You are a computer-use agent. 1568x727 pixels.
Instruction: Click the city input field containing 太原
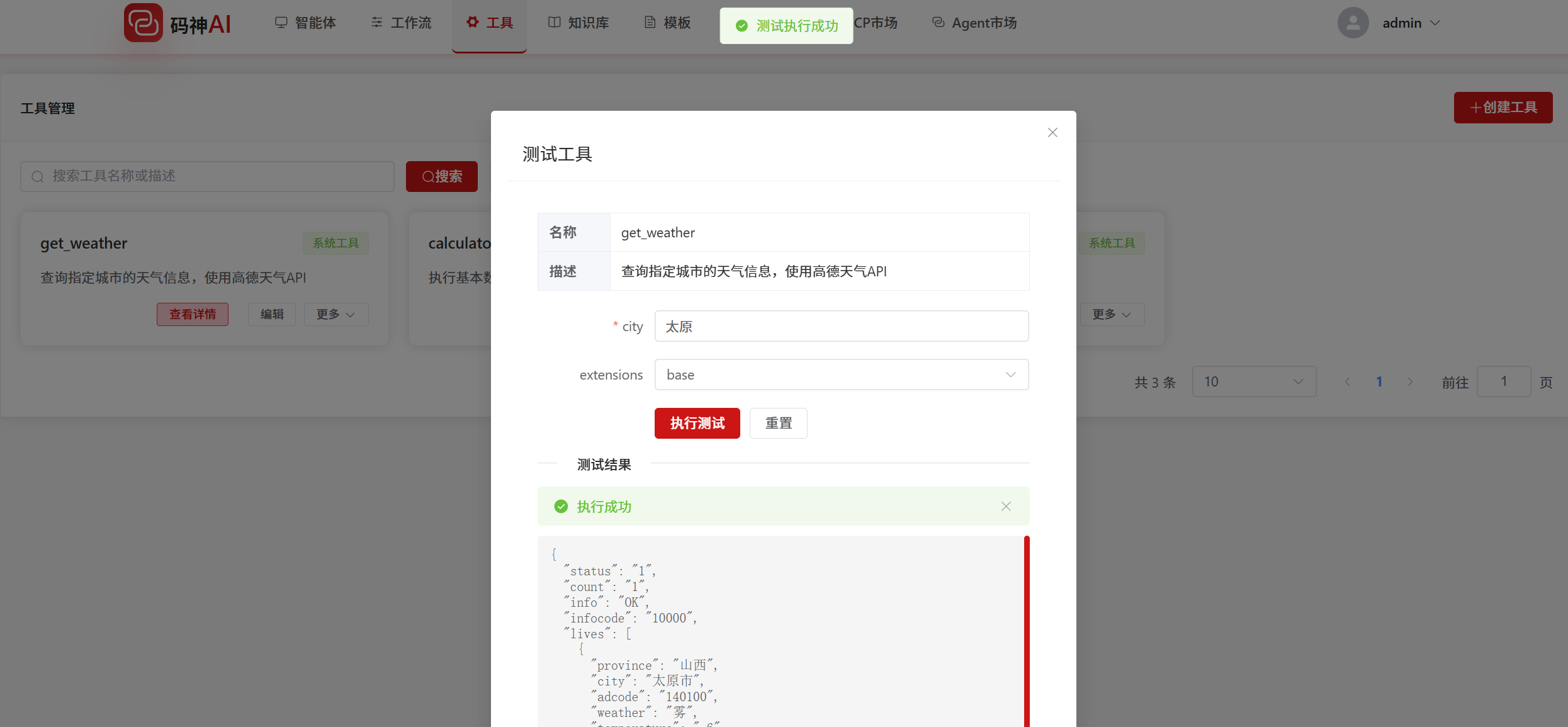click(x=841, y=327)
